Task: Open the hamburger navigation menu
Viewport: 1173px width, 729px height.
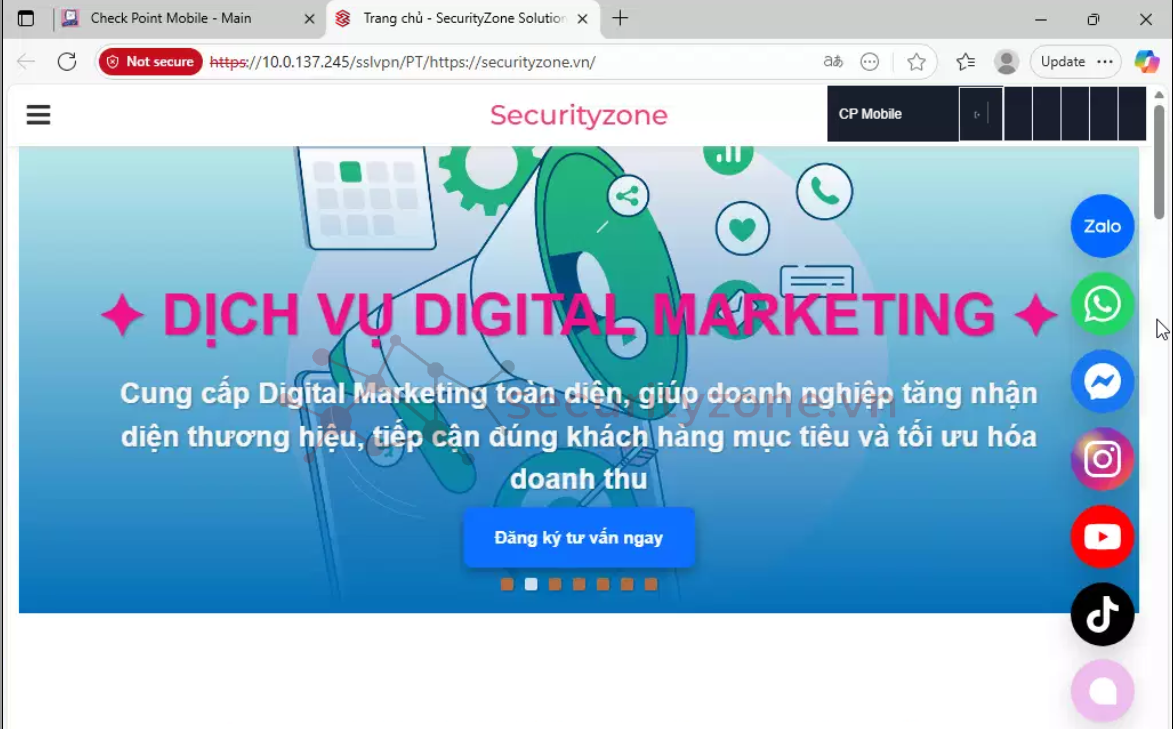Action: [38, 115]
